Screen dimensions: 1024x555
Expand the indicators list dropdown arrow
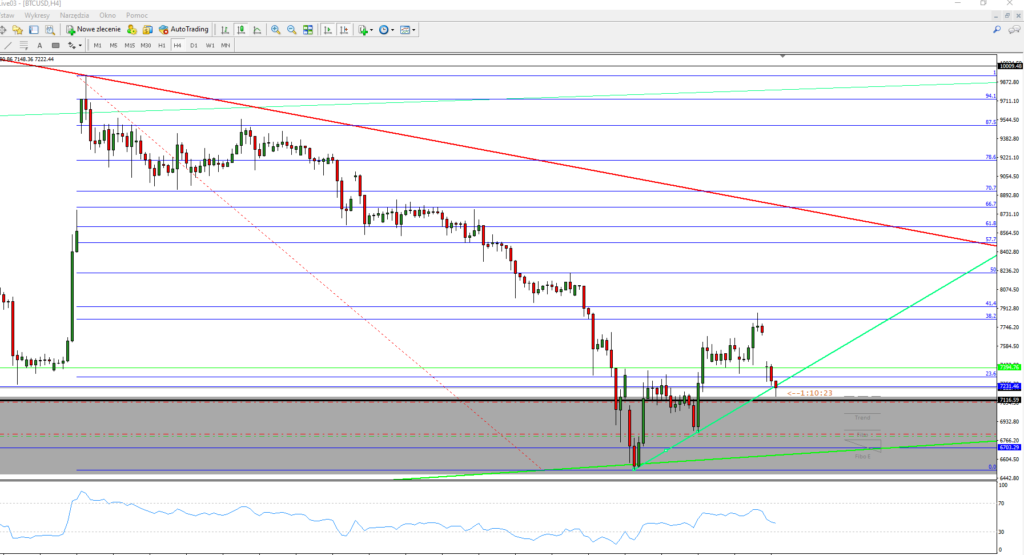(372, 29)
